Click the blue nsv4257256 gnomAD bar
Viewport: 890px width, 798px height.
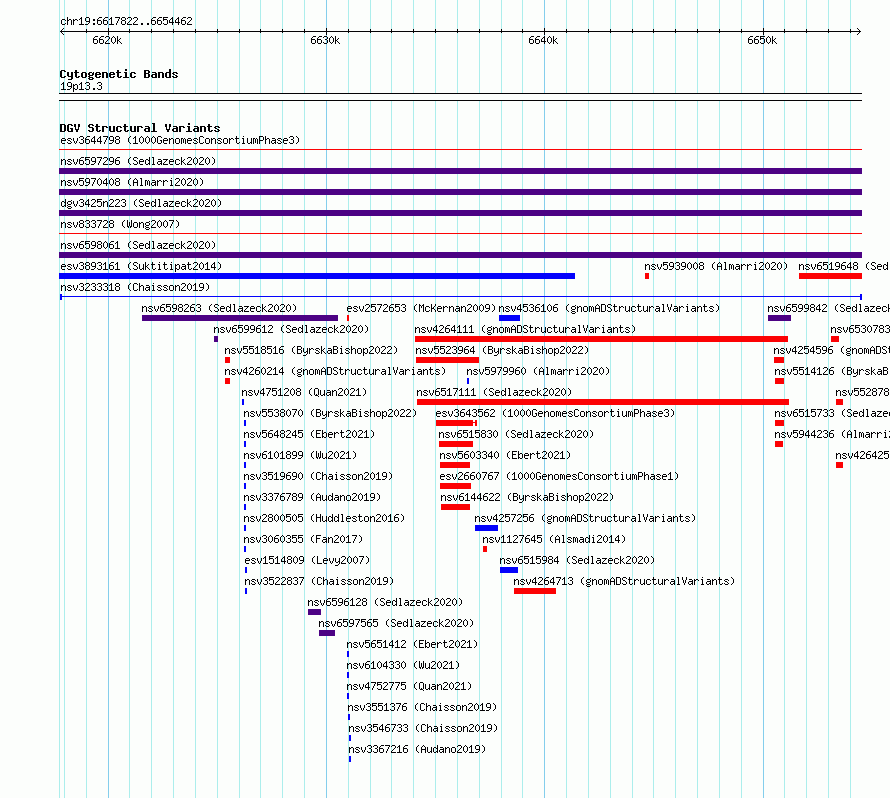486,528
